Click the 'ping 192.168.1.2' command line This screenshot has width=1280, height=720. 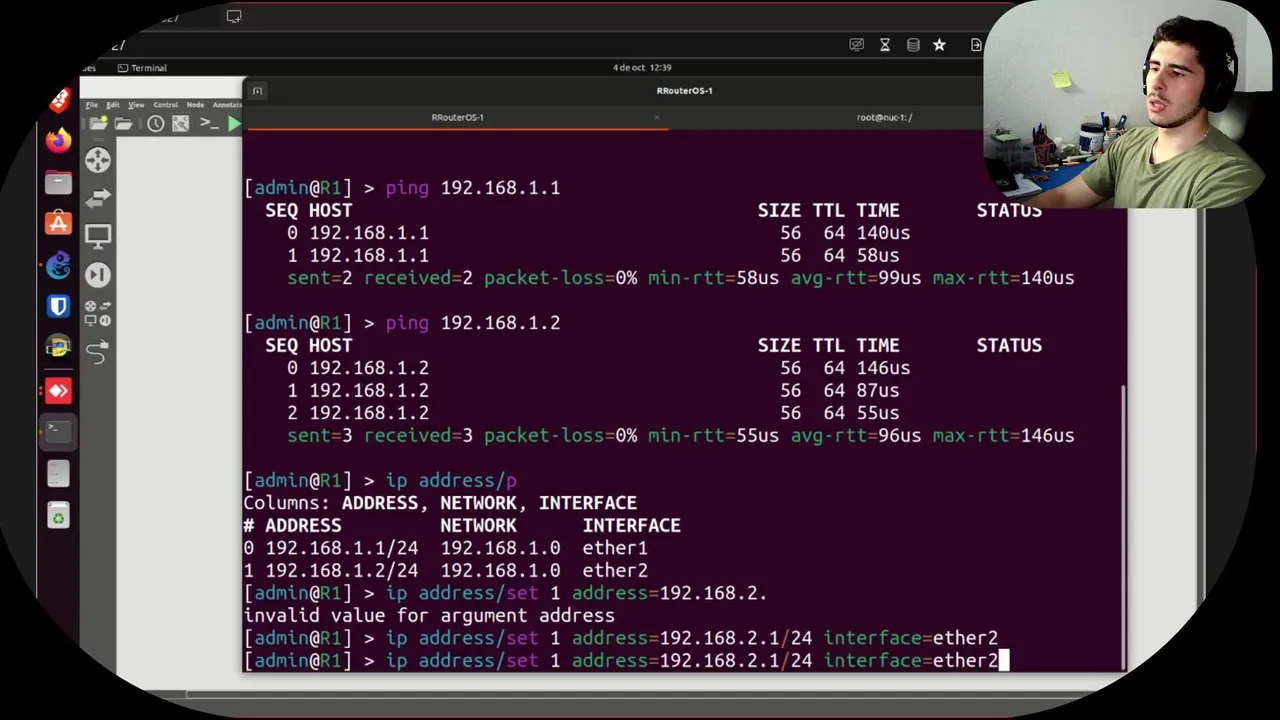402,323
